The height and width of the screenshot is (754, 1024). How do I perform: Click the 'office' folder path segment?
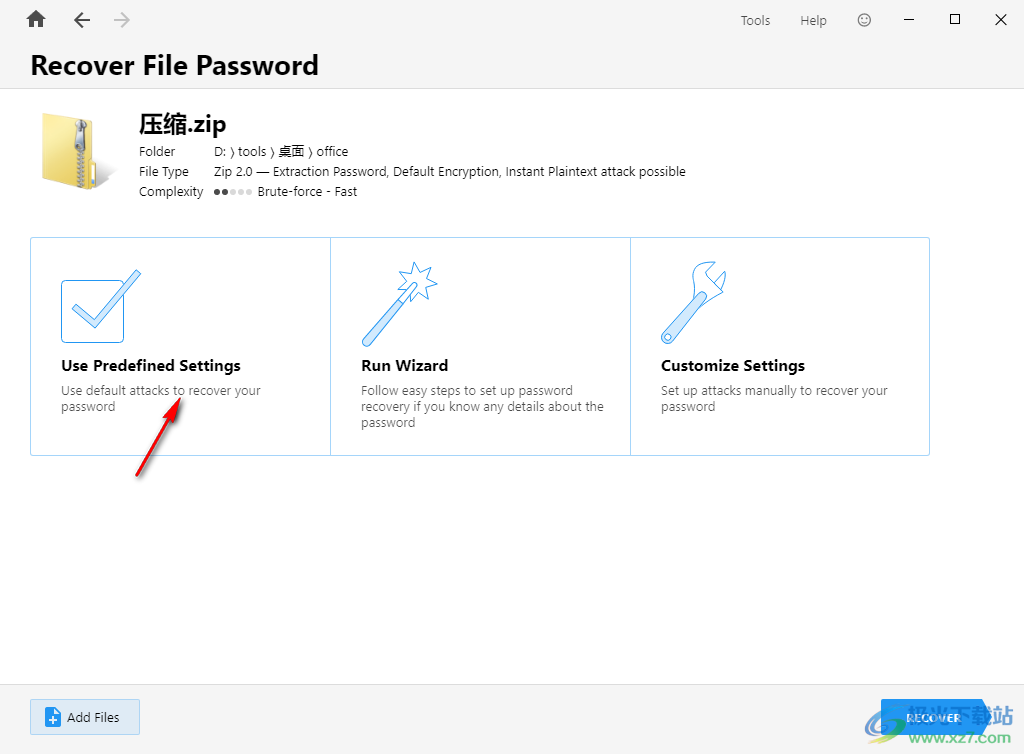pyautogui.click(x=332, y=151)
